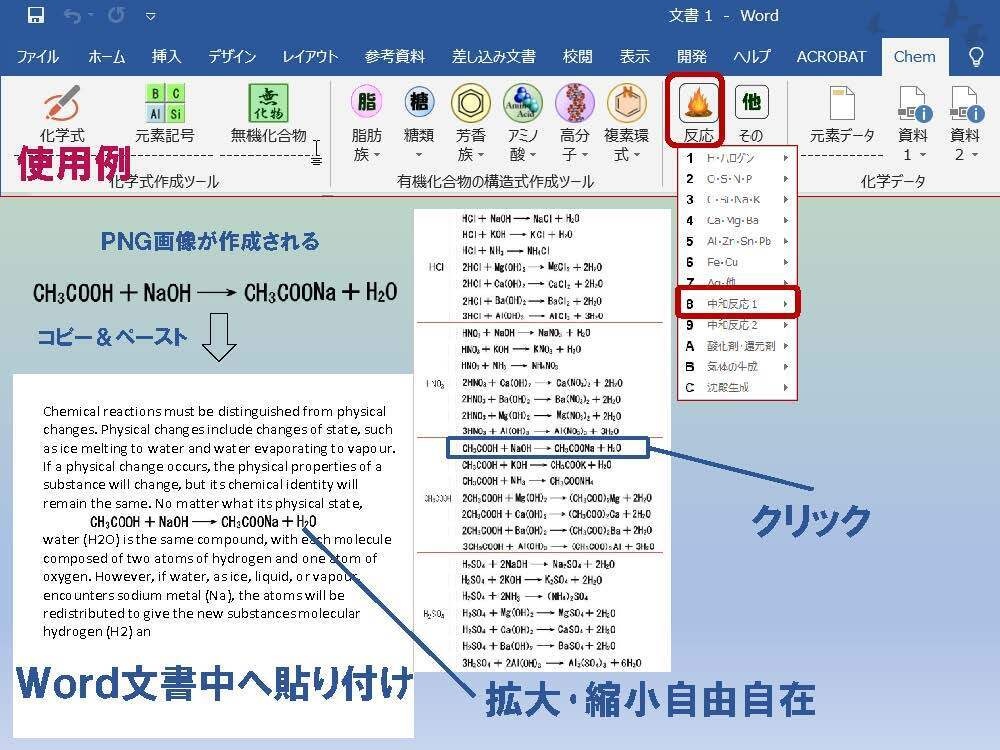Switch to the 開発 tab
Viewport: 1000px width, 750px height.
tap(692, 57)
